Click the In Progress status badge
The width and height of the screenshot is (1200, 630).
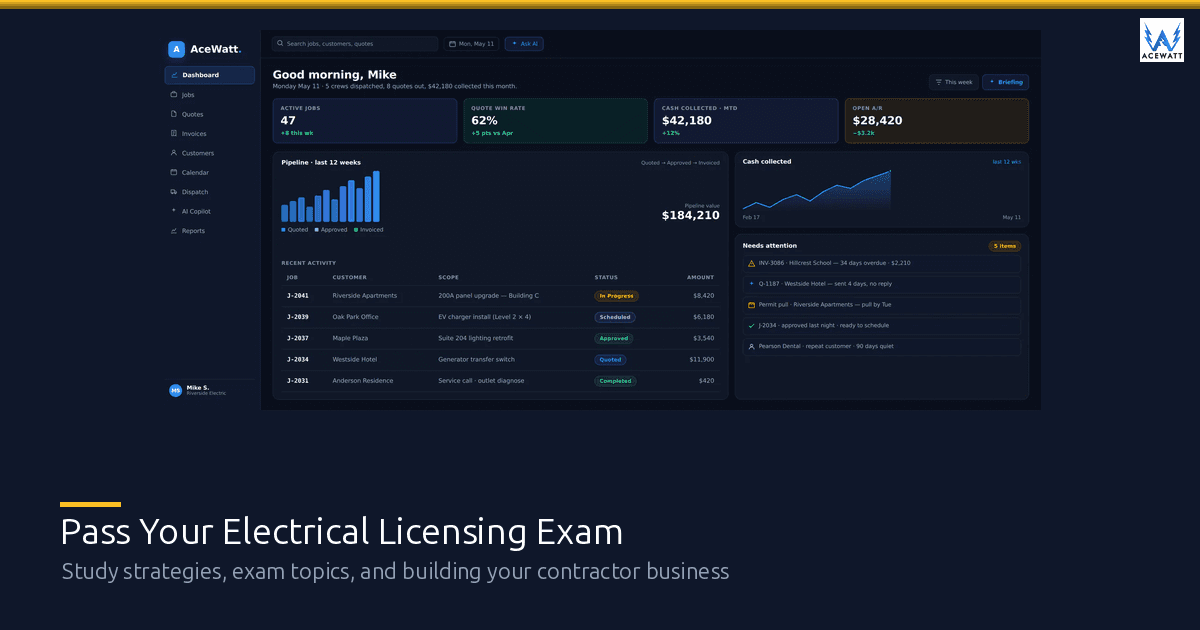[616, 296]
